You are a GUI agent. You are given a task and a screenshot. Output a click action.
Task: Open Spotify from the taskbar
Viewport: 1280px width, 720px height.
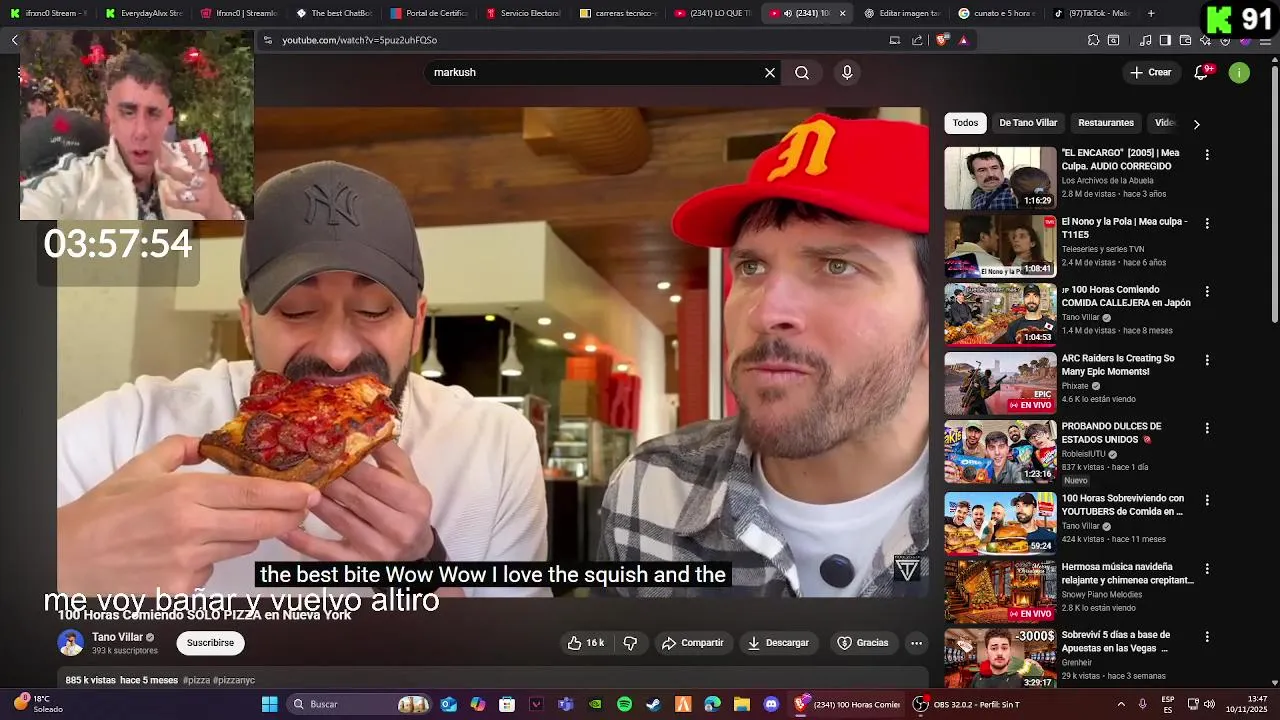coord(624,704)
